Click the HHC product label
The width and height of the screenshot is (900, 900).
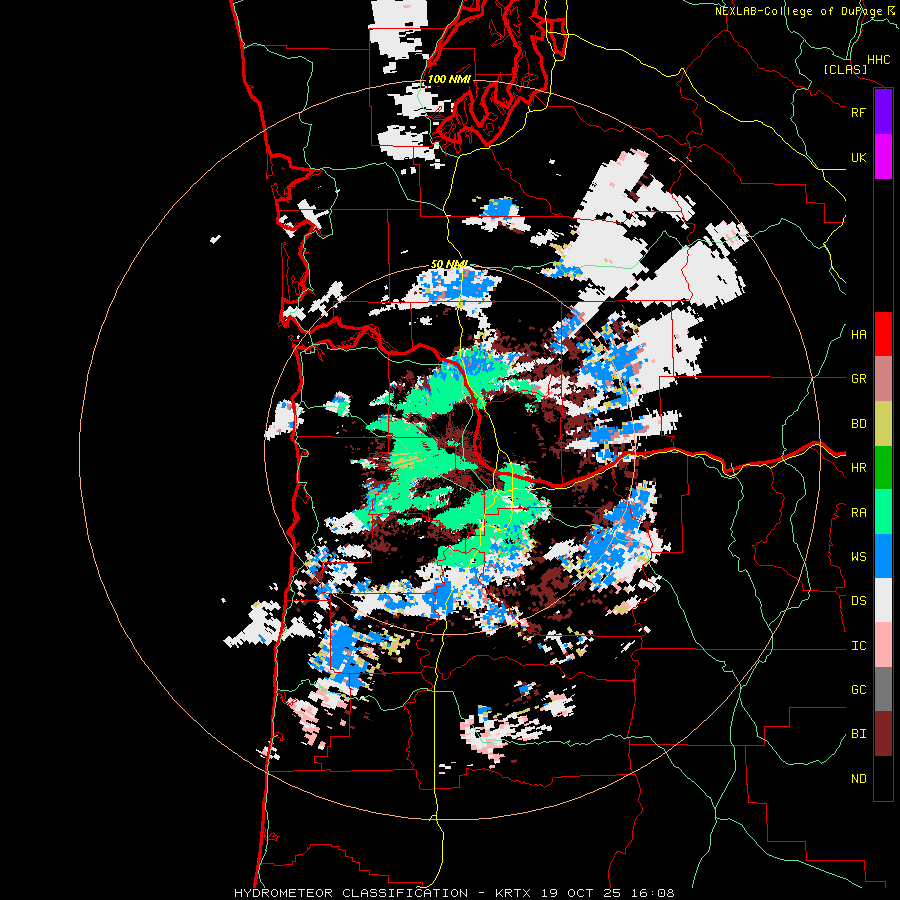878,60
